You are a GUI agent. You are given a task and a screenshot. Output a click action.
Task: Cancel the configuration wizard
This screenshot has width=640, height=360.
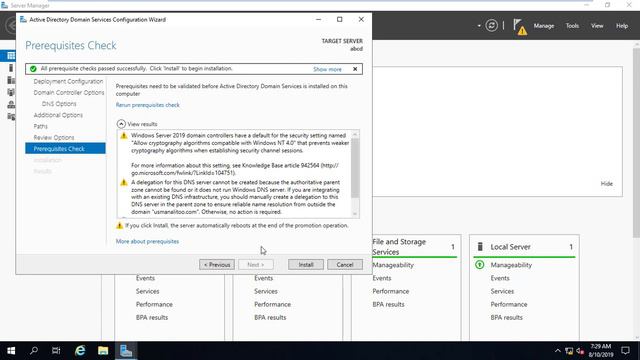tap(345, 264)
